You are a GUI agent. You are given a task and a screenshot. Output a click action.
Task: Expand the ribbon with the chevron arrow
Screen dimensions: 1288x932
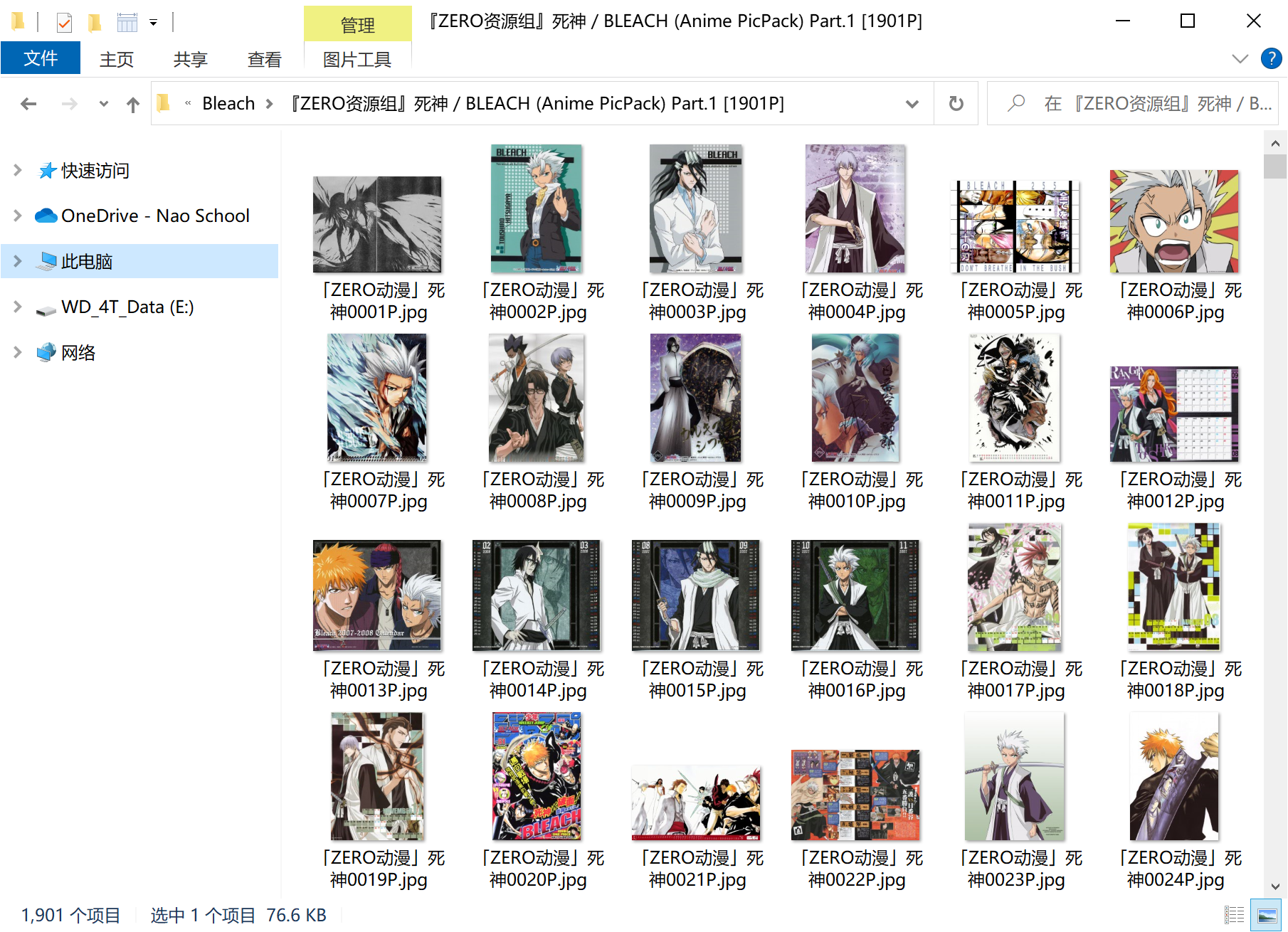pyautogui.click(x=1240, y=58)
